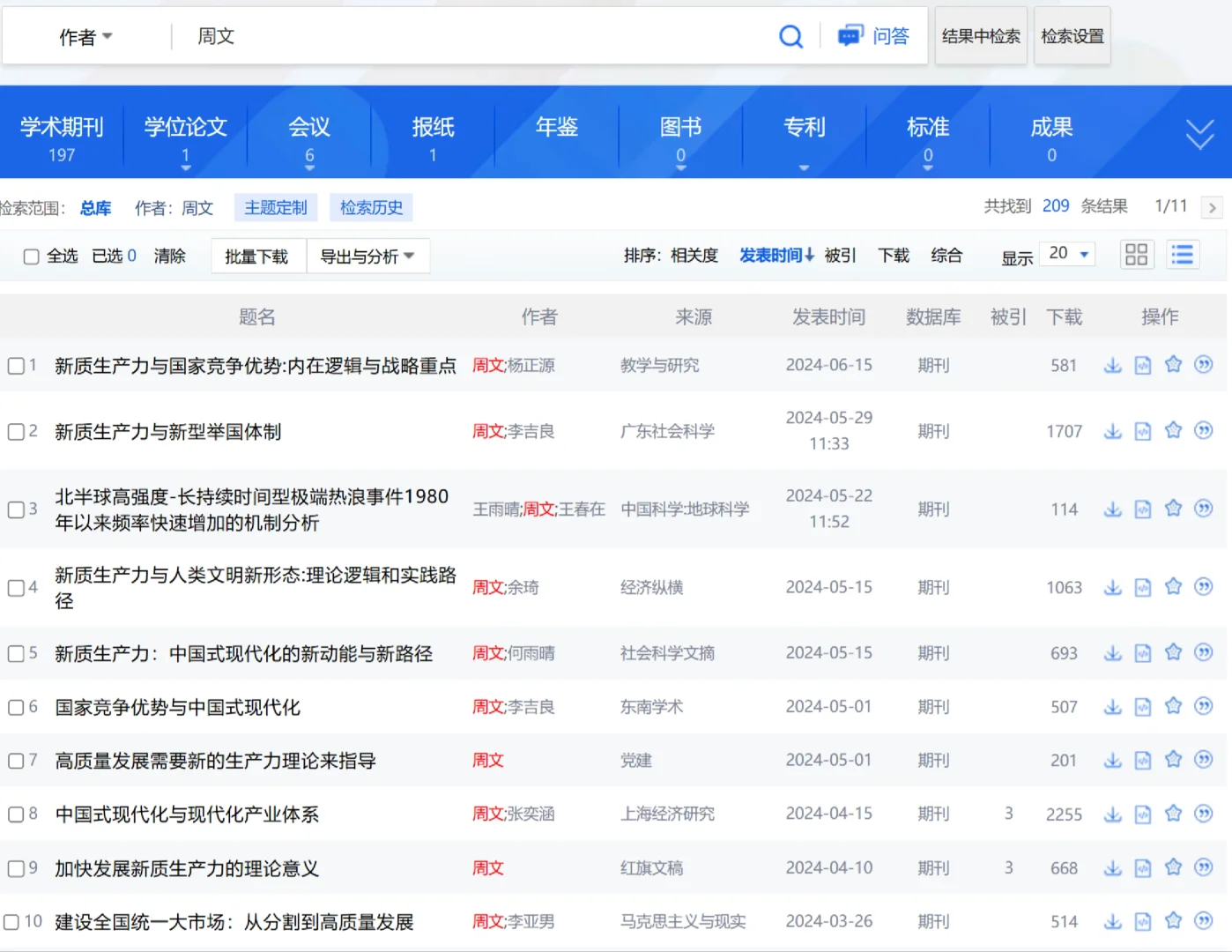The width and height of the screenshot is (1232, 952).
Task: Favorite the 北半球高强度 heatwave article star
Action: 1173,509
